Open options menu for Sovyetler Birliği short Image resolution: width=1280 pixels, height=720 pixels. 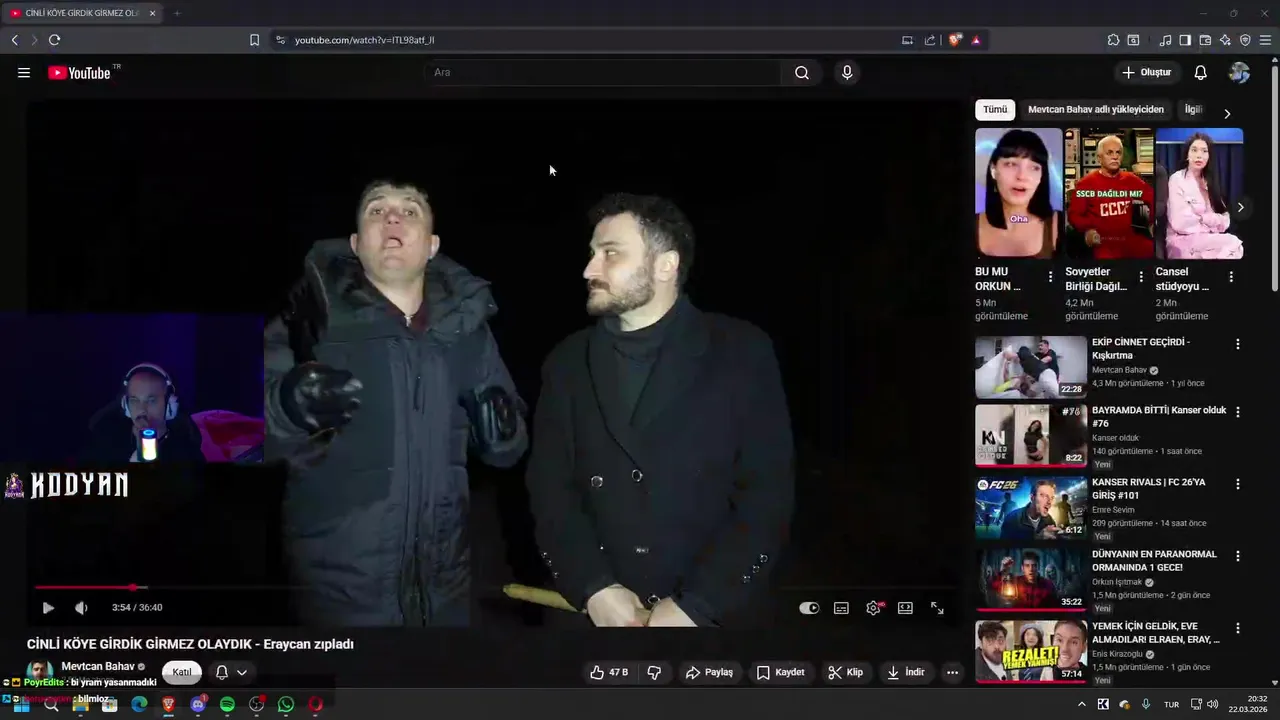tap(1141, 277)
